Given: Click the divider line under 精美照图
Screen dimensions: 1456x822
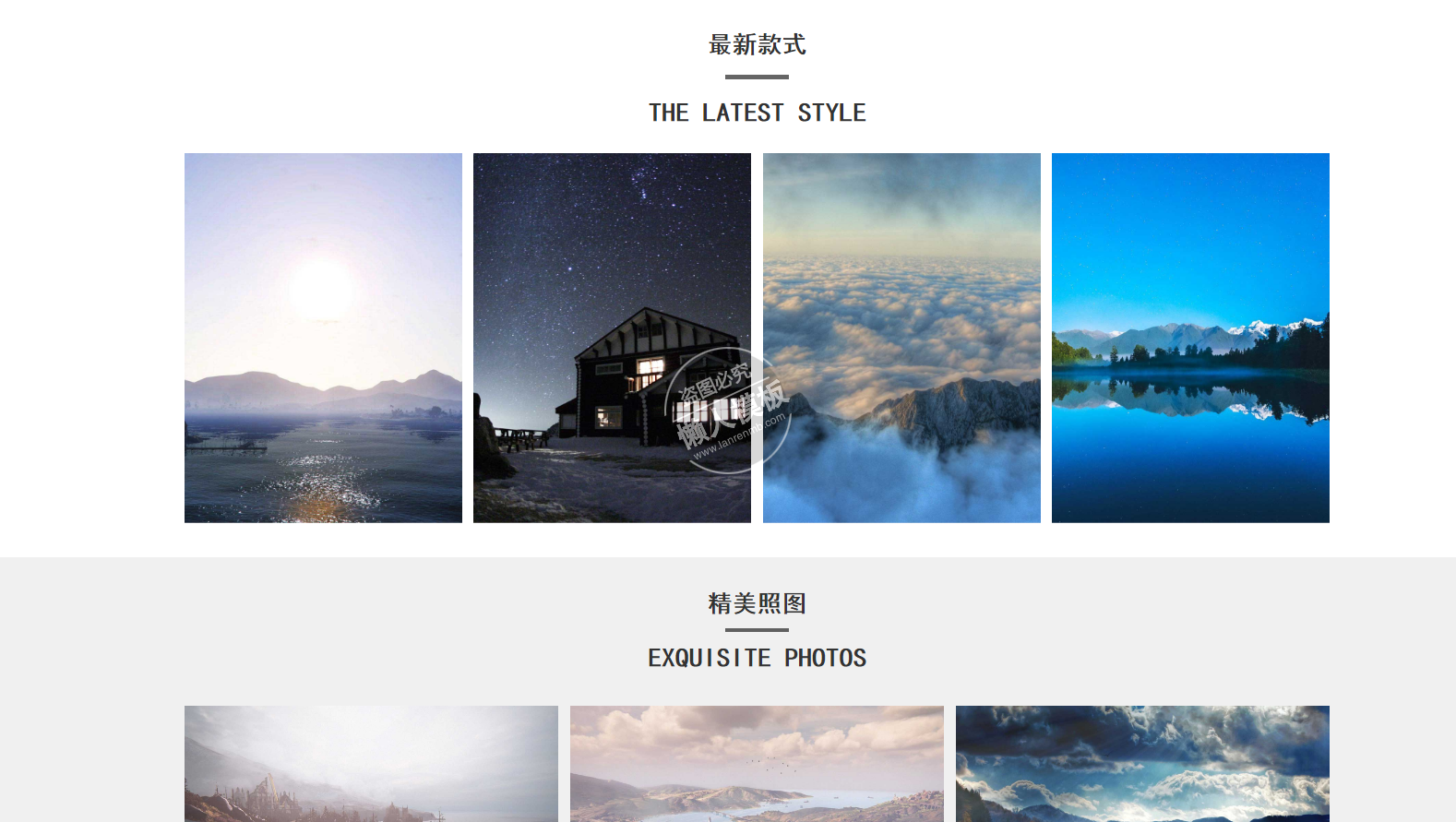Looking at the screenshot, I should click(757, 630).
